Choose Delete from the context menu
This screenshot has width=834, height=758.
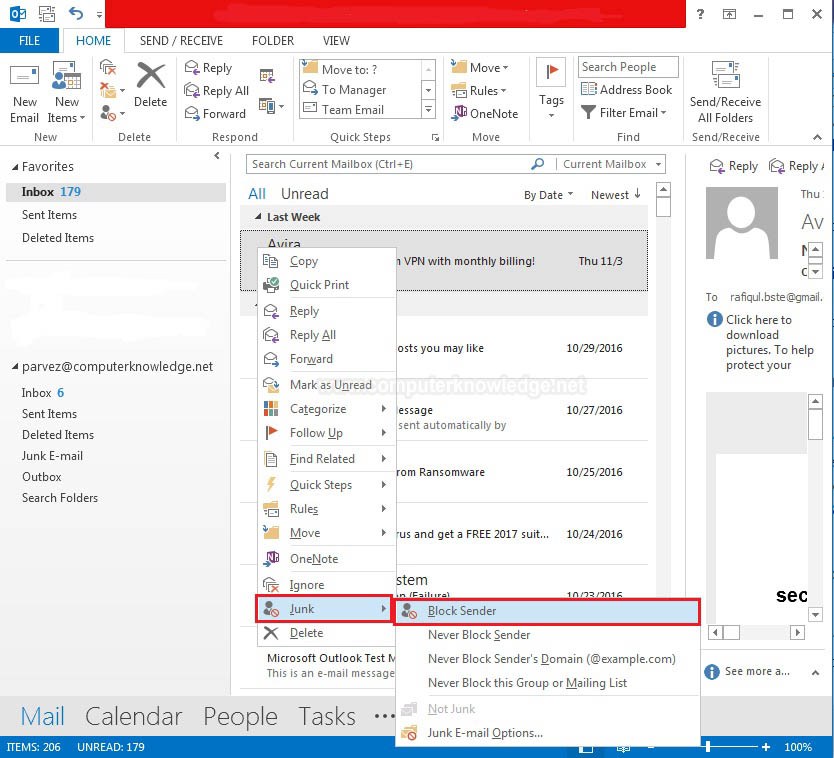[327, 632]
